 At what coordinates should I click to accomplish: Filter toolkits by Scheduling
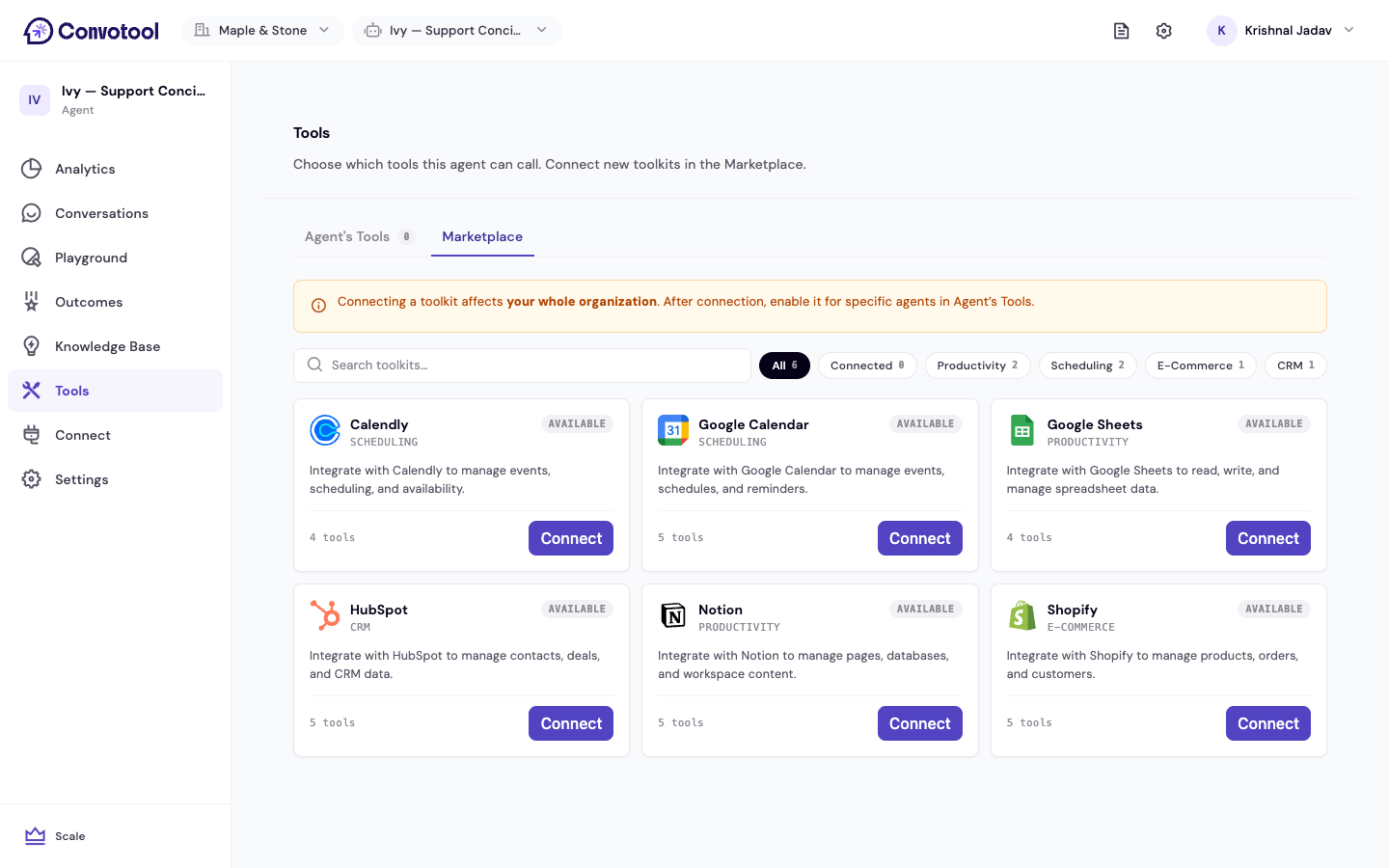(1087, 366)
